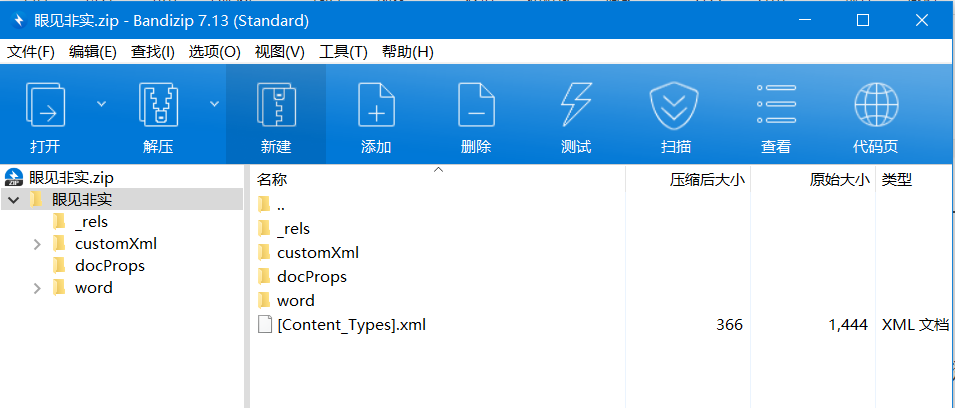Click the word folder icon in file list
955x408 pixels.
264,300
